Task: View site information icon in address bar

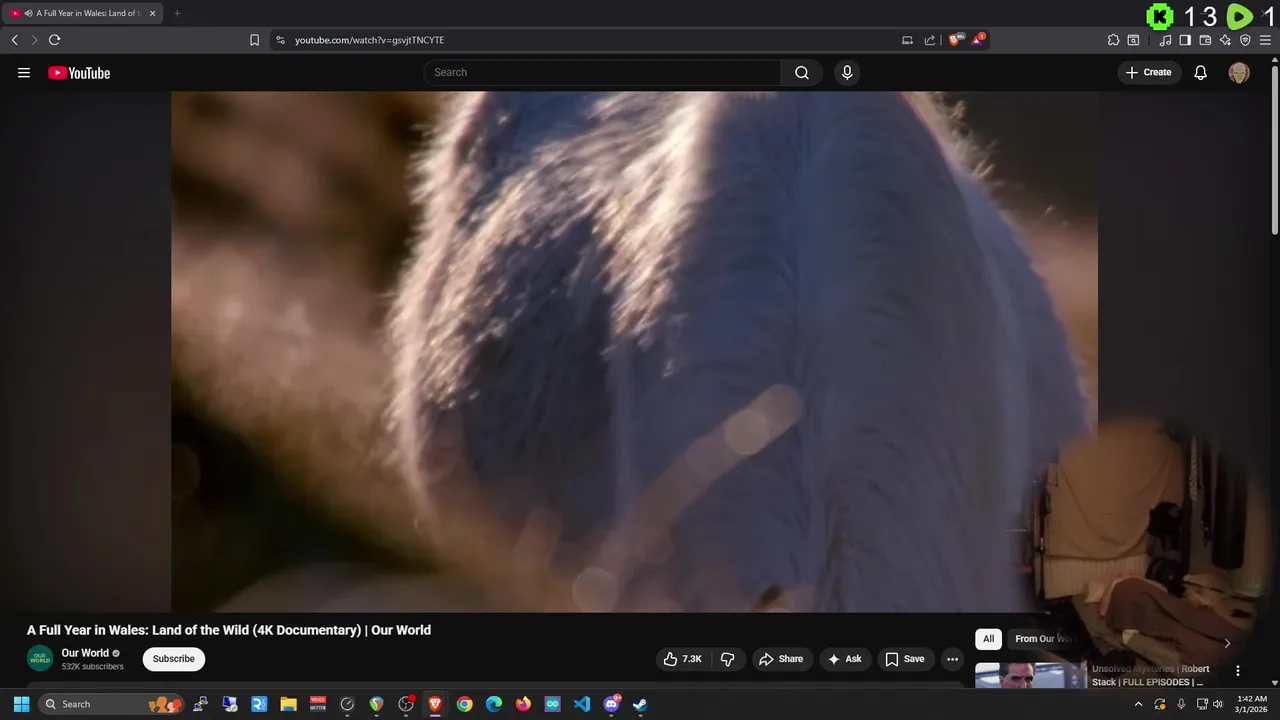Action: coord(280,40)
